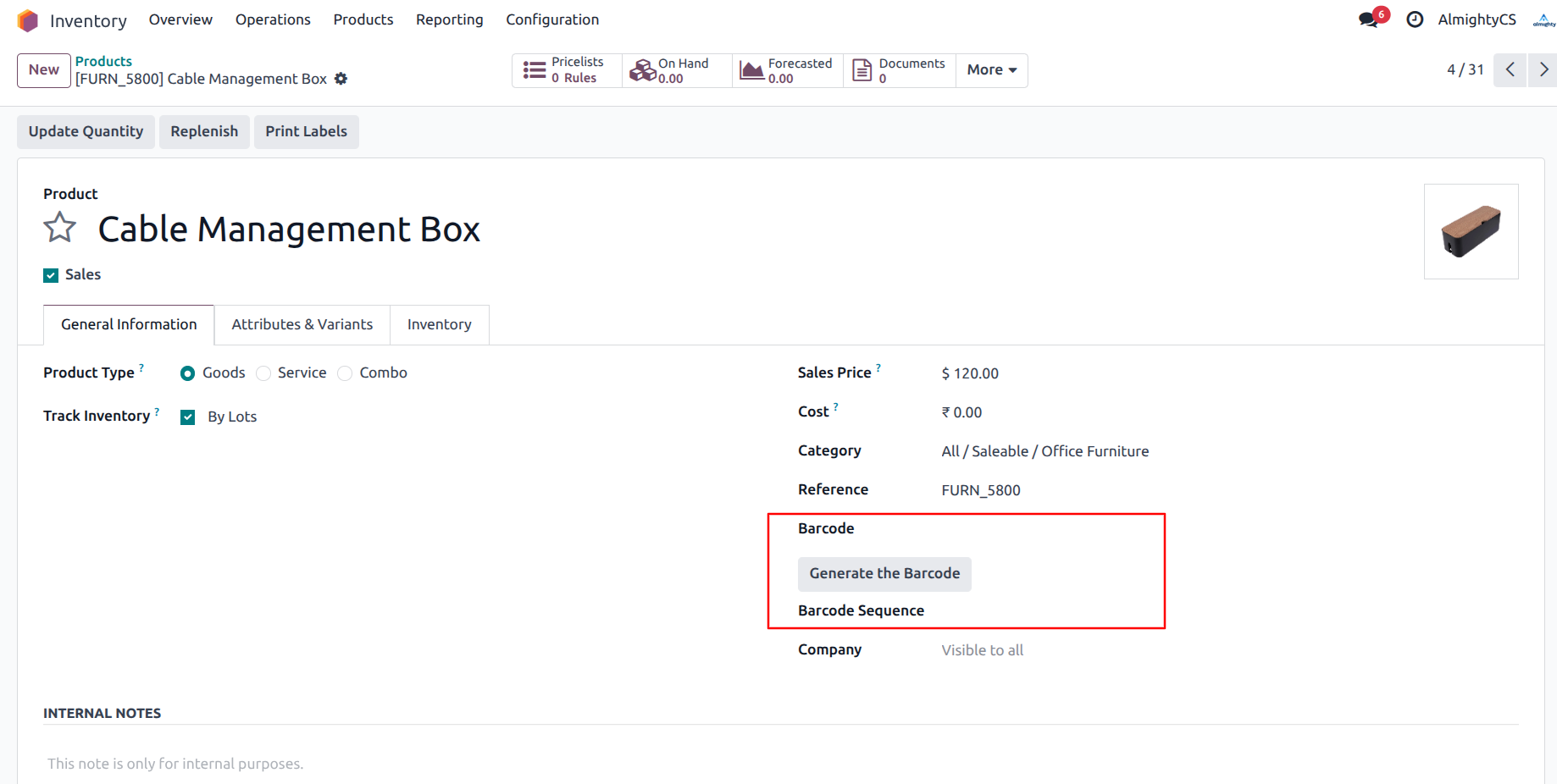
Task: Click the Cable Management Box product image
Action: click(x=1471, y=231)
